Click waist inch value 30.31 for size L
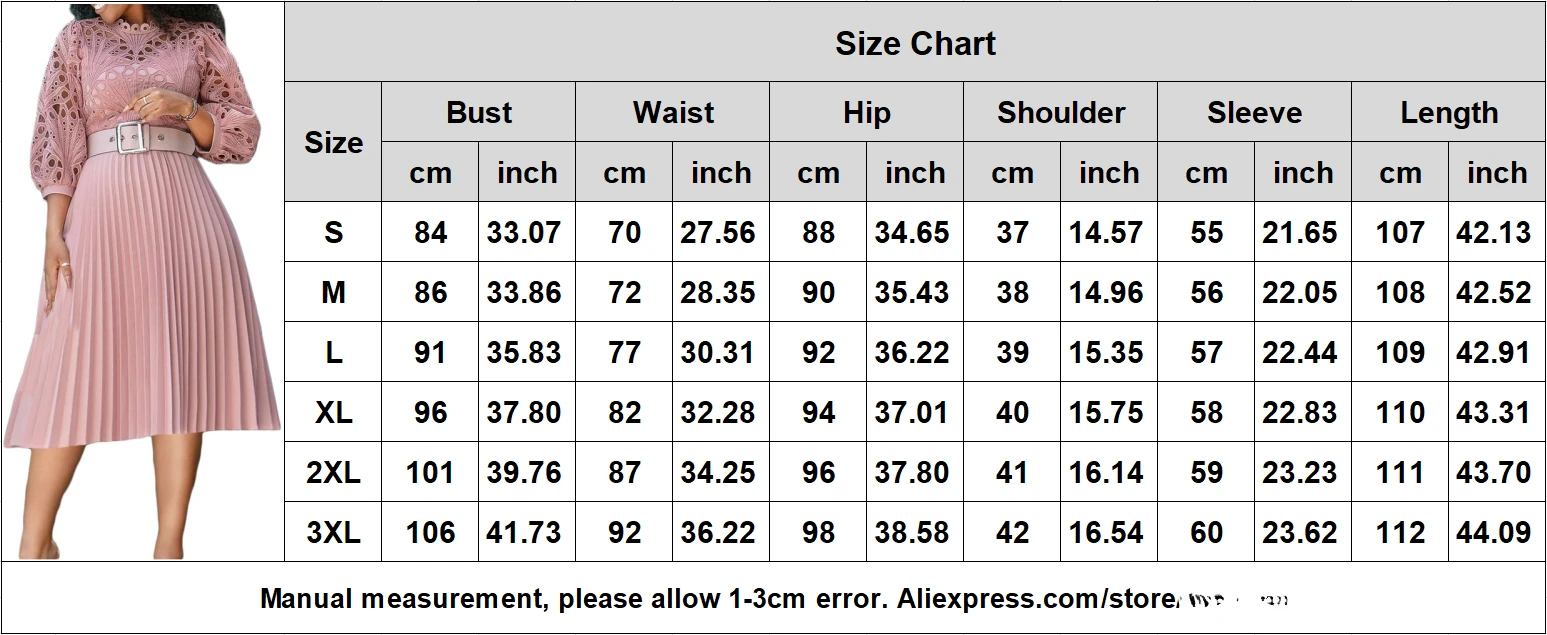The width and height of the screenshot is (1547, 635). click(x=717, y=353)
